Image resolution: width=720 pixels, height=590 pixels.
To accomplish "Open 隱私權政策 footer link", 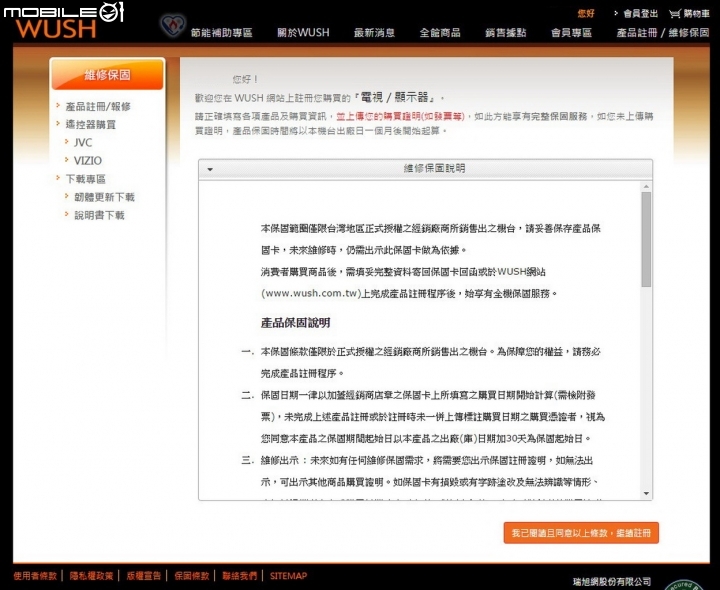I will tap(91, 576).
